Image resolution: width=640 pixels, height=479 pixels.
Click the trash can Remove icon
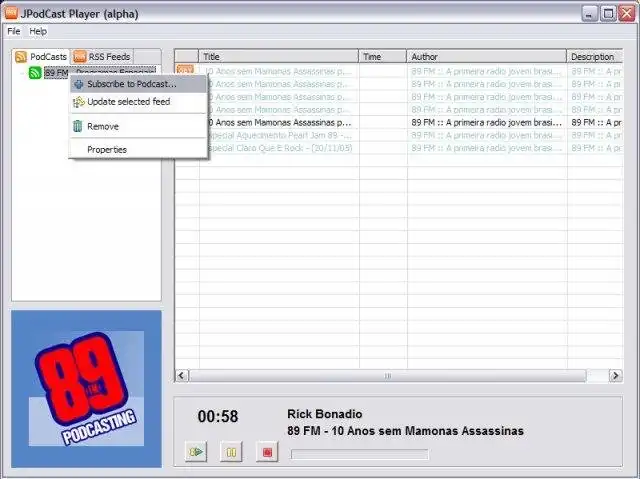78,126
